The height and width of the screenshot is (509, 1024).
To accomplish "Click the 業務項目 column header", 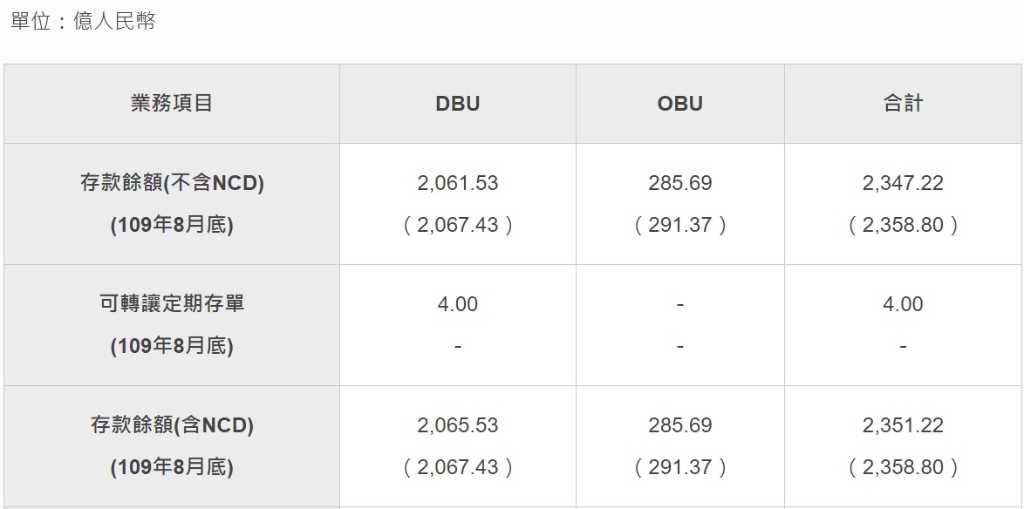I will coord(172,103).
